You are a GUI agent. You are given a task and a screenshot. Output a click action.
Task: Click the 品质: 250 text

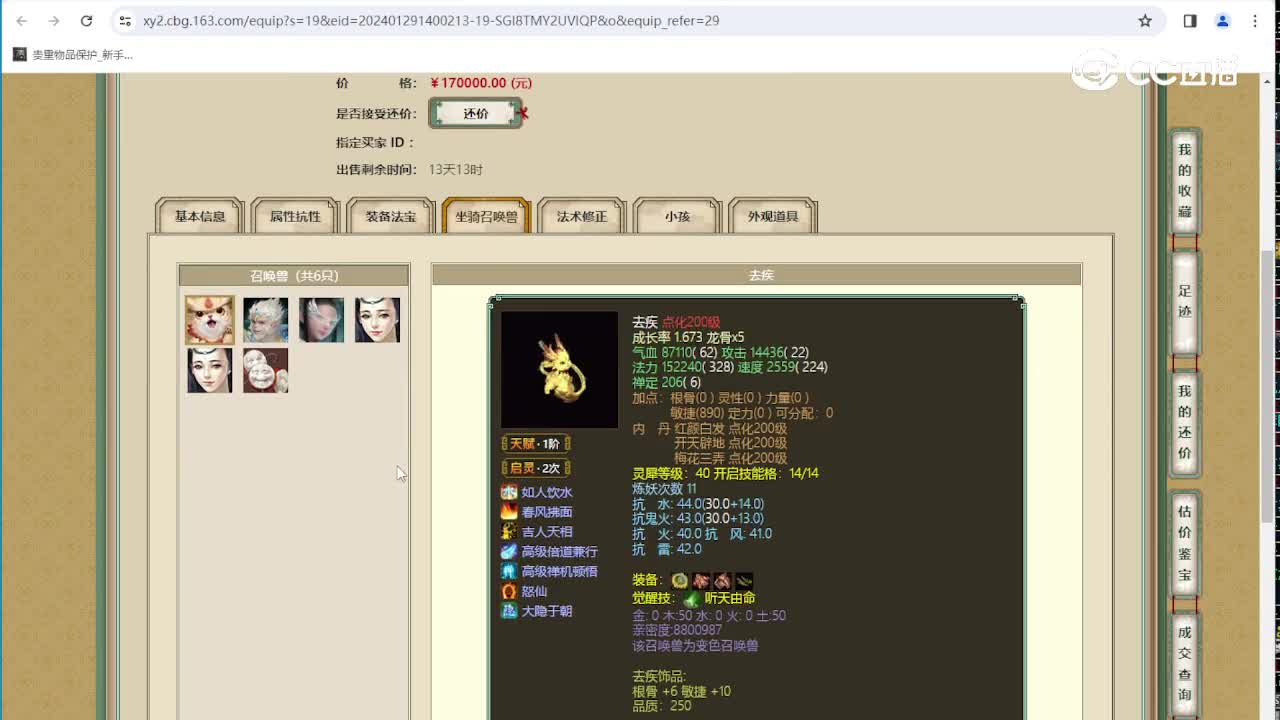662,705
